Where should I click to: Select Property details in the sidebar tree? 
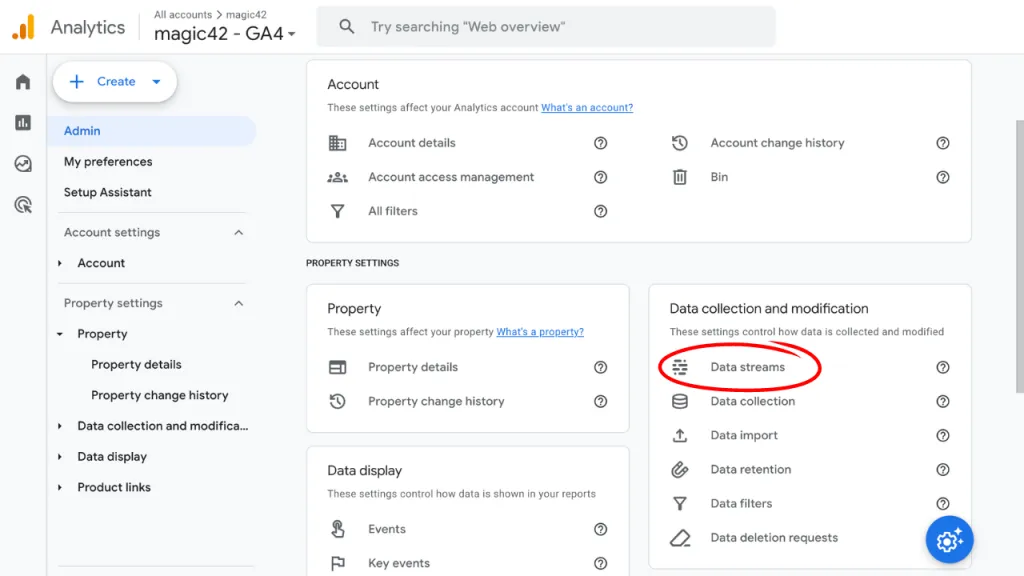136,364
